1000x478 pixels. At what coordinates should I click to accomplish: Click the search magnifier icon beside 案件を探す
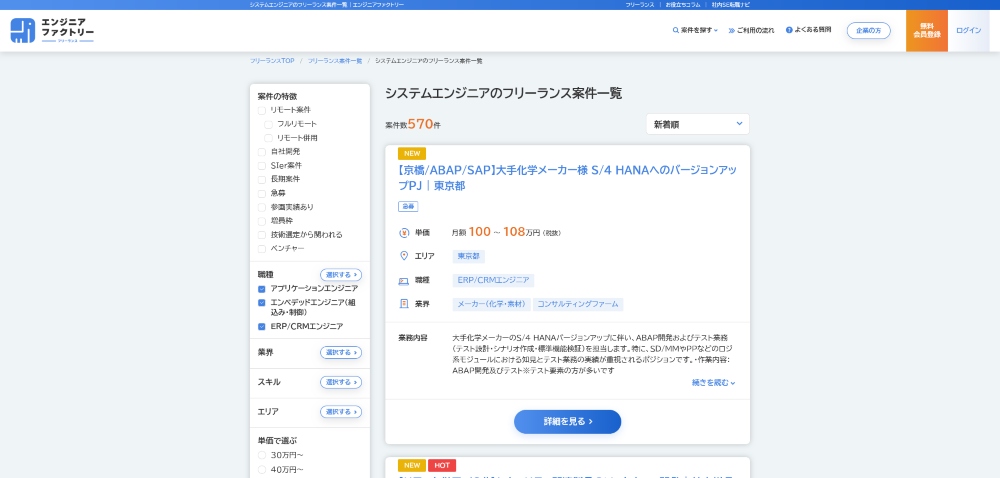(x=675, y=30)
